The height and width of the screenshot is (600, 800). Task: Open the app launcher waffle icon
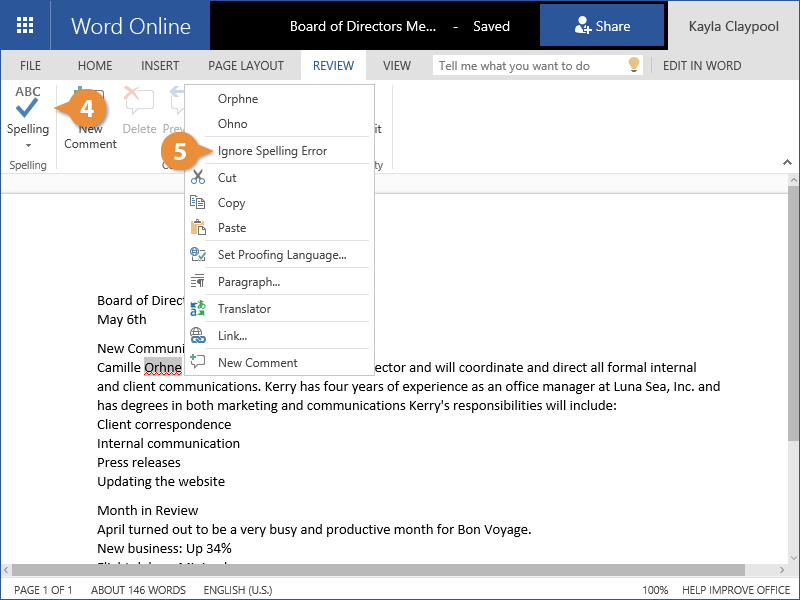coord(24,26)
